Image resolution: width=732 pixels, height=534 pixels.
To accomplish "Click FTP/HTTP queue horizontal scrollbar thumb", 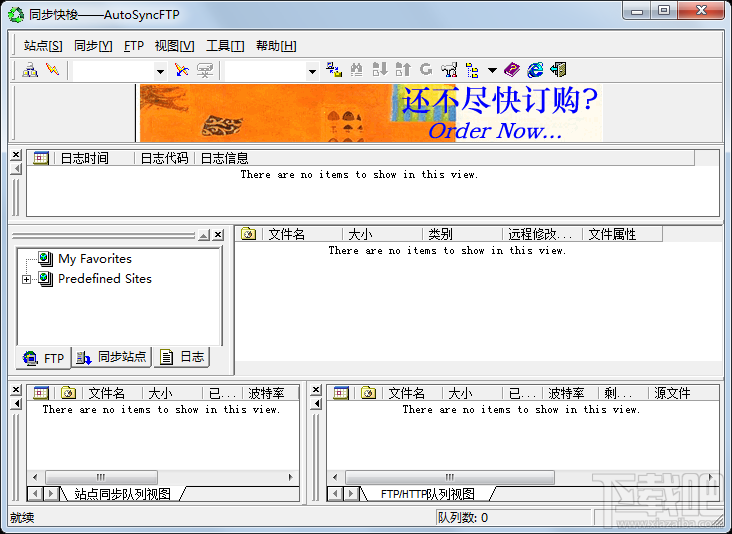I will (450, 477).
